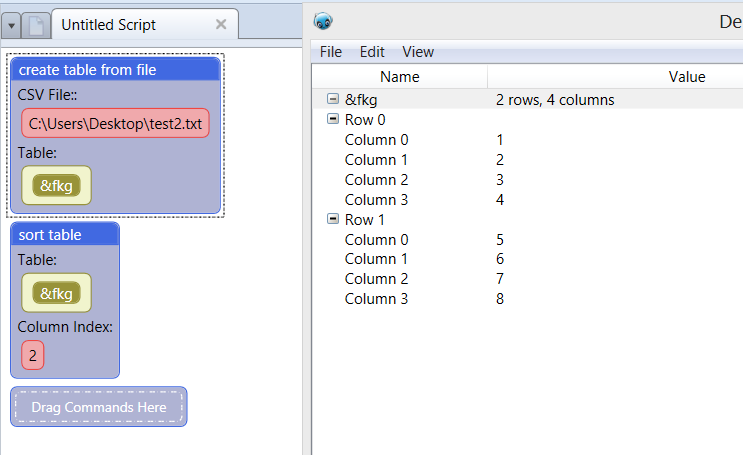Collapse the Row 0 node
The width and height of the screenshot is (743, 455).
[x=333, y=118]
